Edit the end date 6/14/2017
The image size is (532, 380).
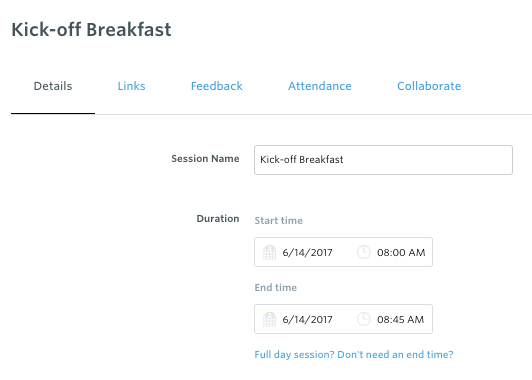click(307, 320)
